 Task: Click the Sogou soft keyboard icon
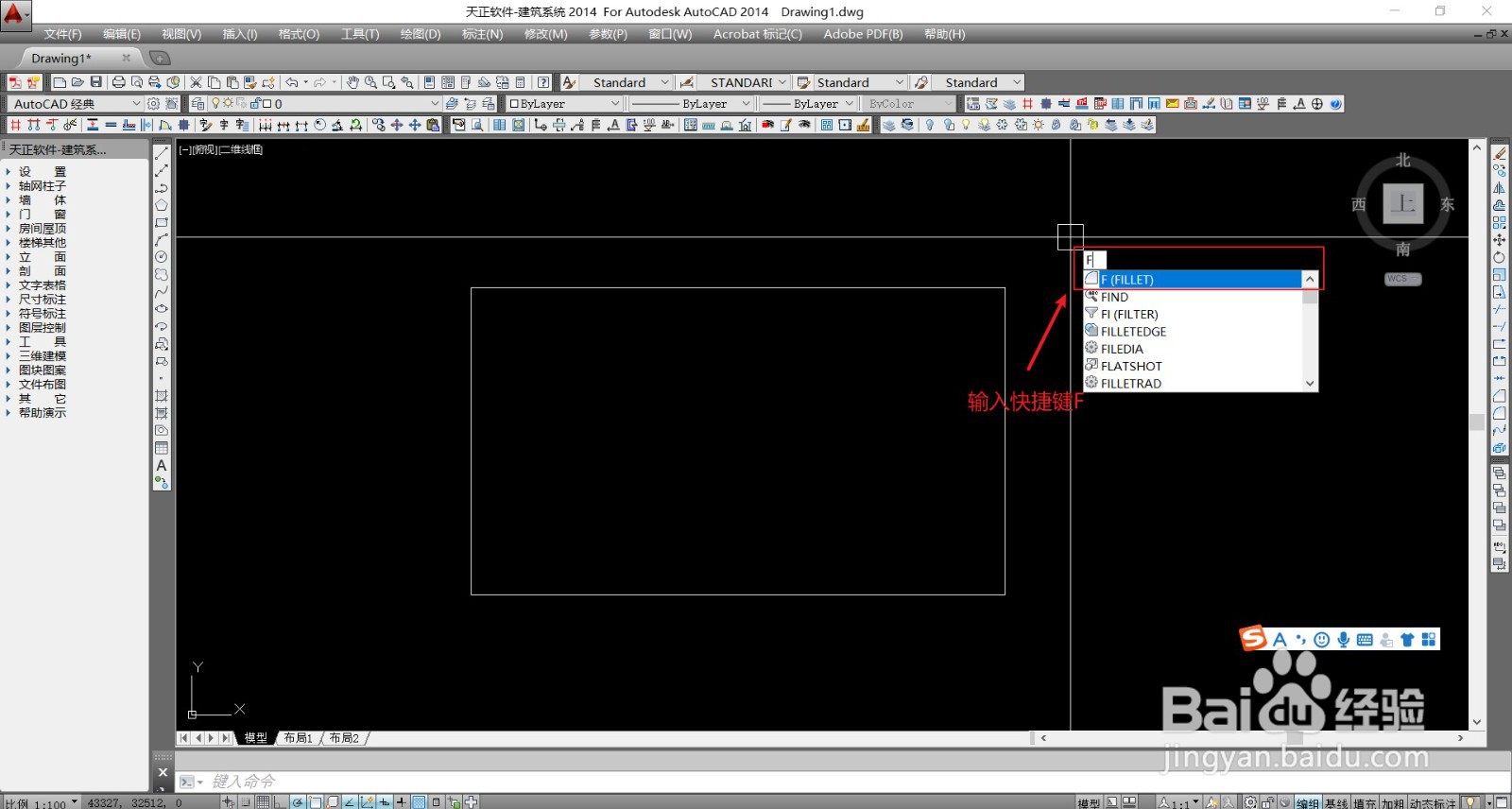click(x=1365, y=640)
